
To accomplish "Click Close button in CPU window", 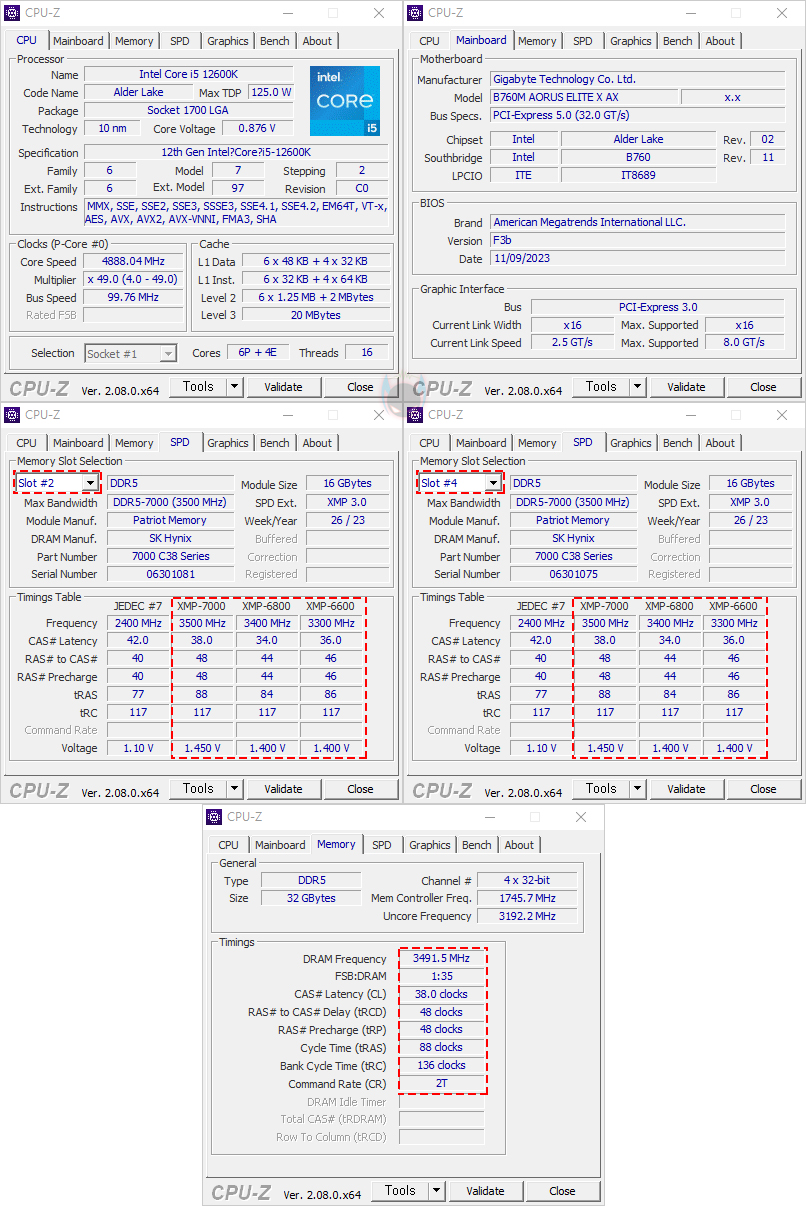I will click(x=360, y=387).
